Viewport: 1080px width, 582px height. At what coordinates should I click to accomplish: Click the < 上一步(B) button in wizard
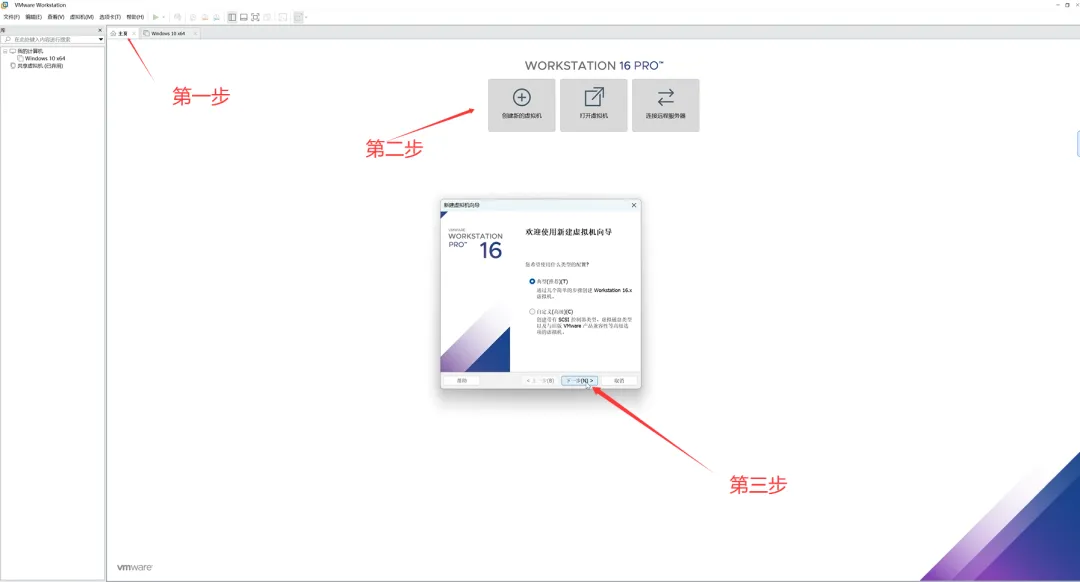point(540,380)
